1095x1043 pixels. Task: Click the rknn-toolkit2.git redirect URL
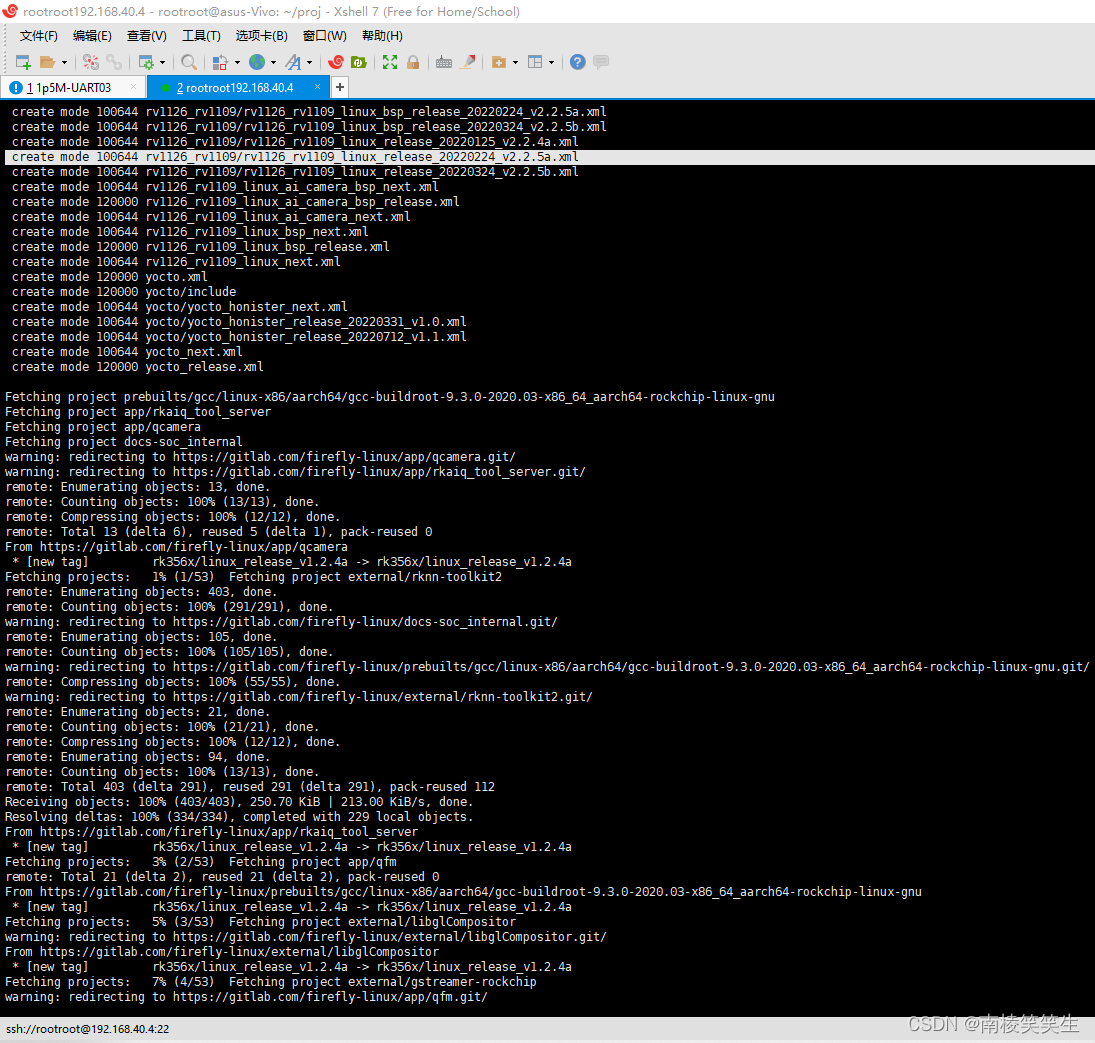tap(383, 697)
